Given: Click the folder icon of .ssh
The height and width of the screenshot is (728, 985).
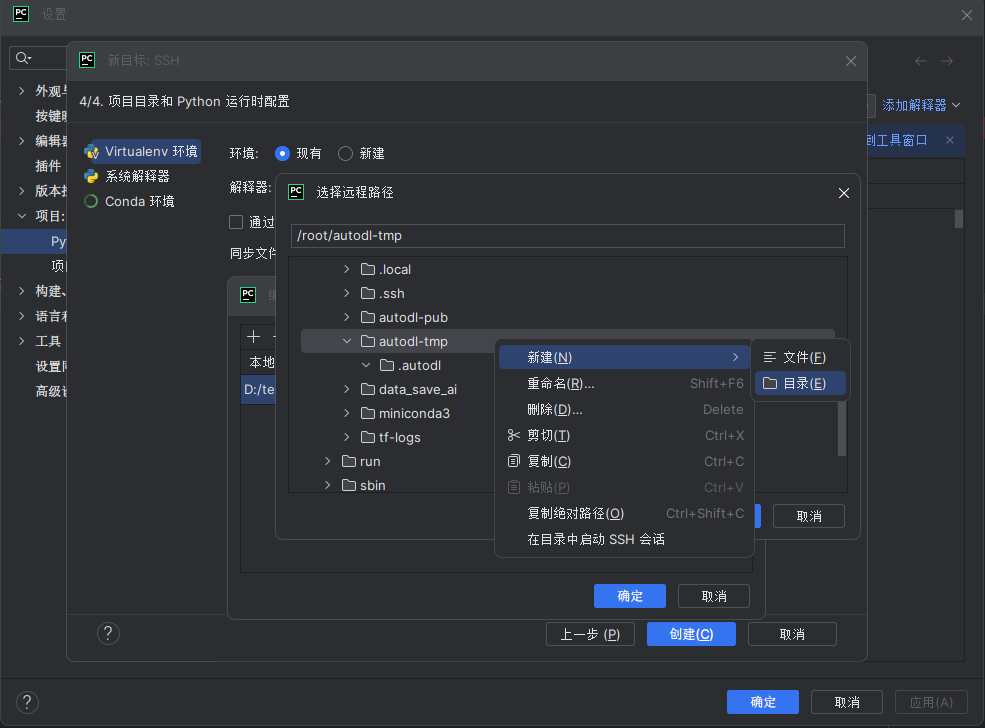Looking at the screenshot, I should (x=368, y=293).
